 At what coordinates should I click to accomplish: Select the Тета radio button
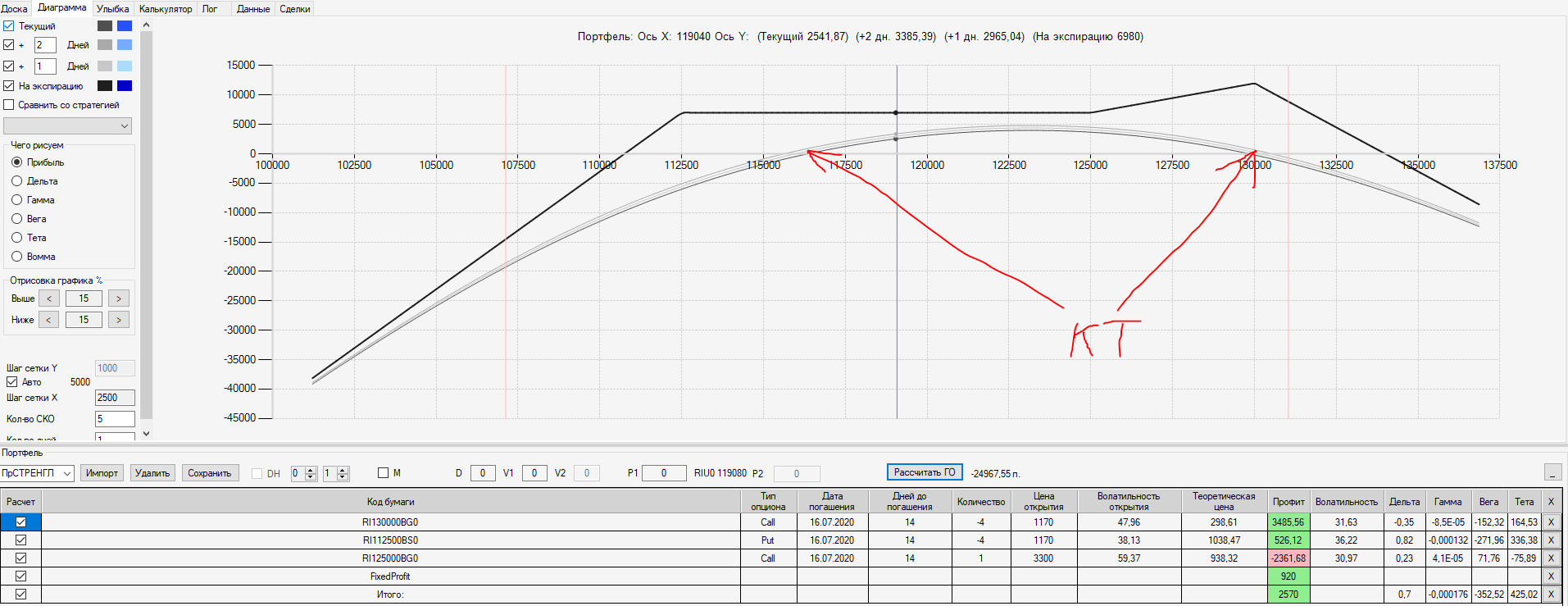[x=16, y=238]
